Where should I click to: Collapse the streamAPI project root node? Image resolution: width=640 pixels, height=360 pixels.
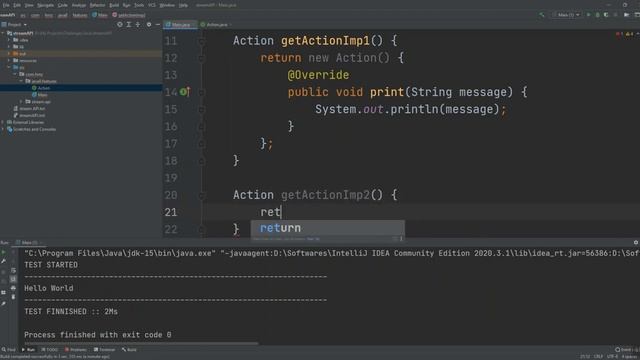(x=3, y=33)
